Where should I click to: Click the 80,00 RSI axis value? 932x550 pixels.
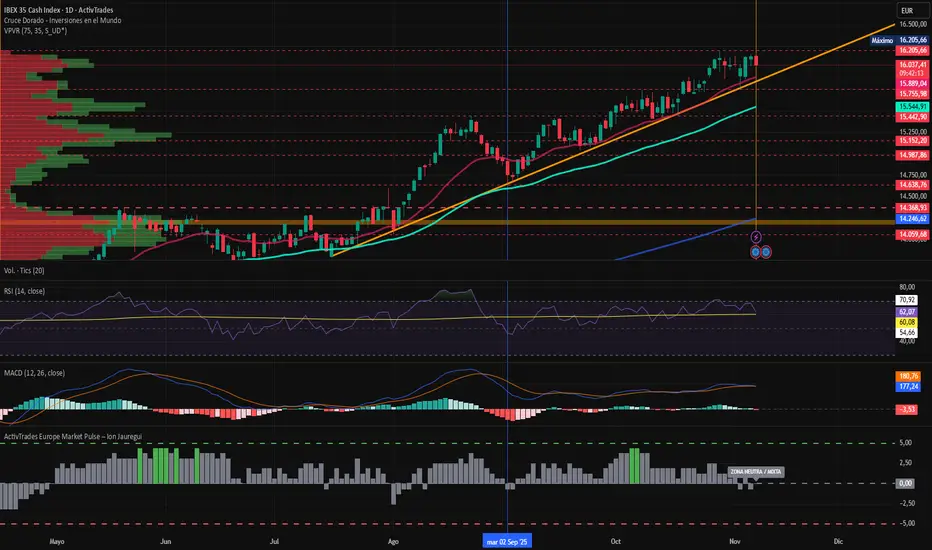[907, 287]
